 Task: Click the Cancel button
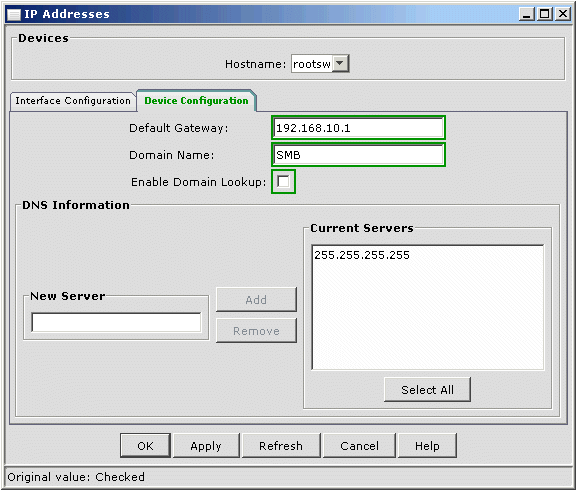[x=359, y=446]
